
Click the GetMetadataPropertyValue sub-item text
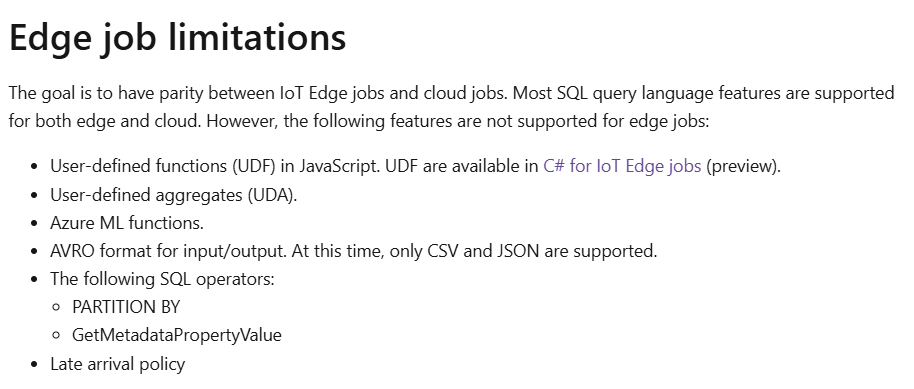177,335
